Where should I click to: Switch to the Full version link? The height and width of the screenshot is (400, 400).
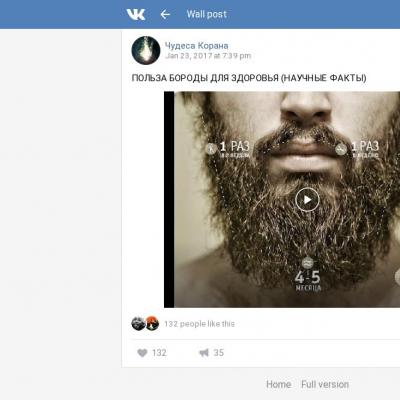[325, 384]
